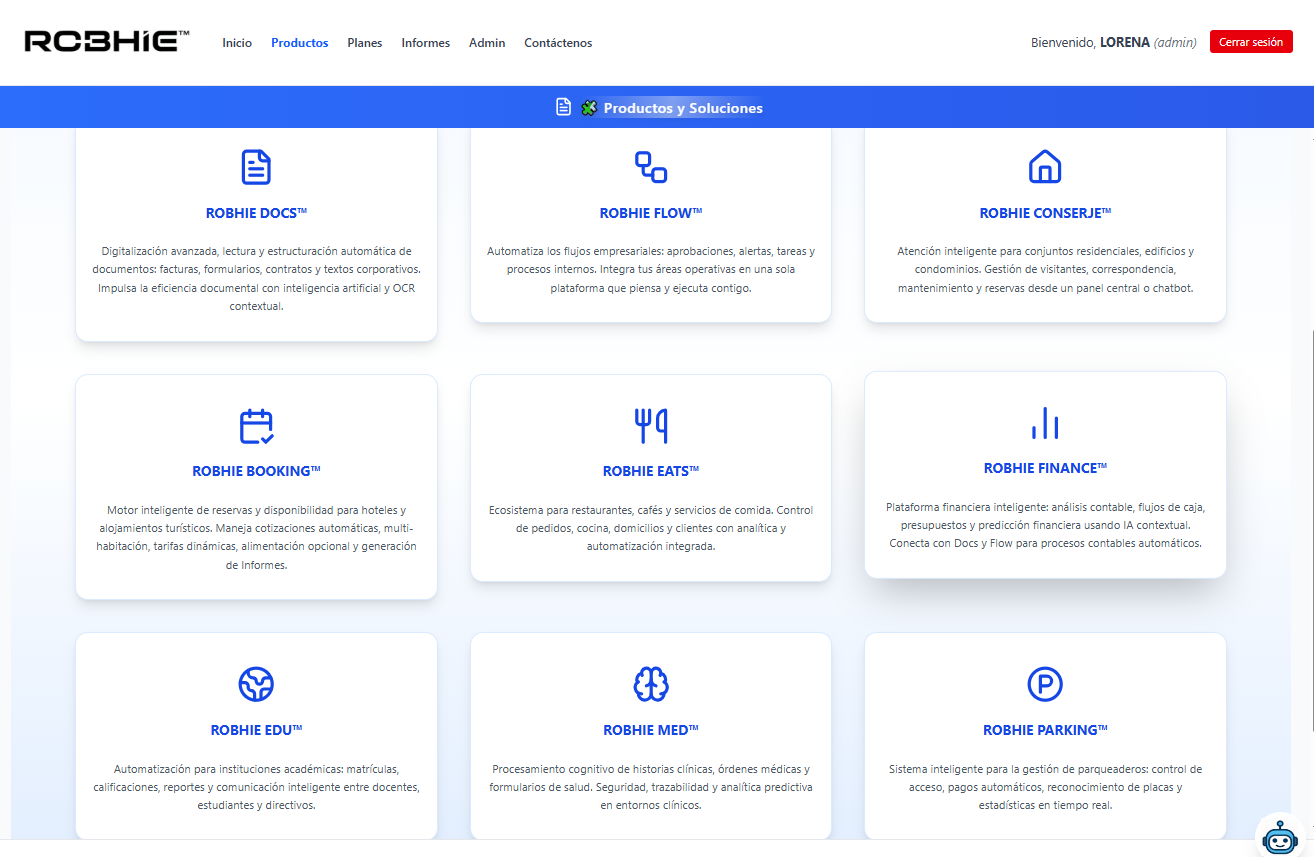Image resolution: width=1314 pixels, height=857 pixels.
Task: Click the description starting 'Sistema inteligente para la gestión'
Action: [x=1045, y=787]
